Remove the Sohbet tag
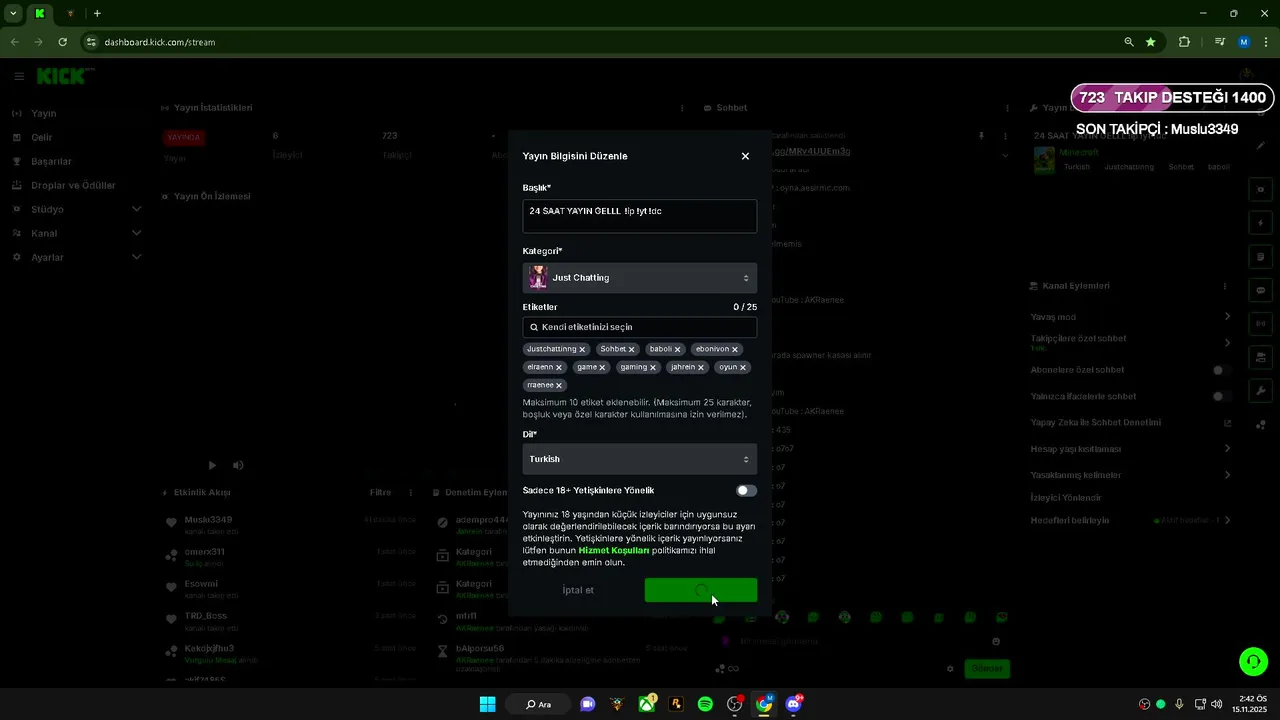1280x720 pixels. tap(632, 350)
